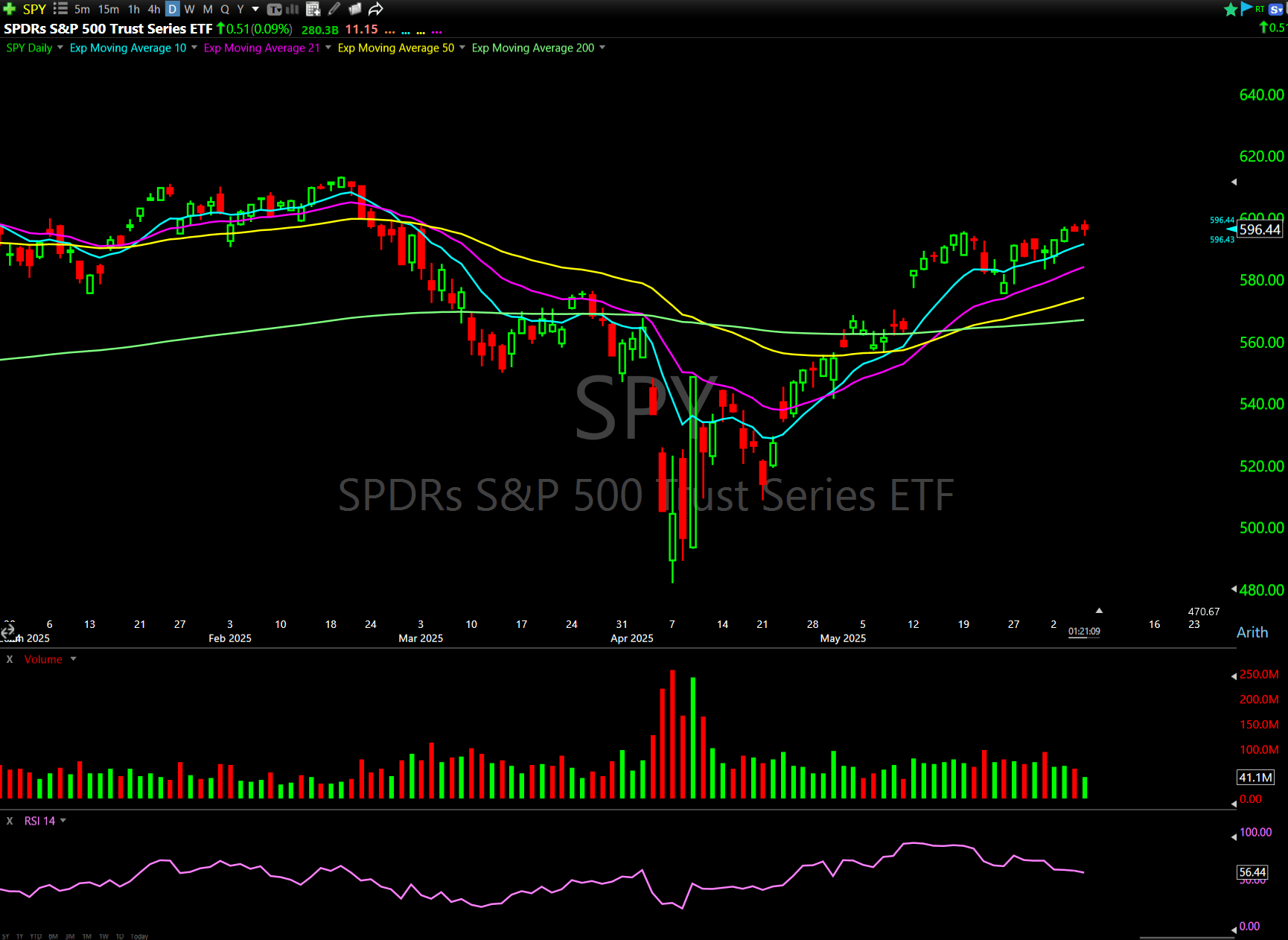Click the triangle marker above the countdown timer
This screenshot has width=1288, height=940.
(x=1099, y=611)
